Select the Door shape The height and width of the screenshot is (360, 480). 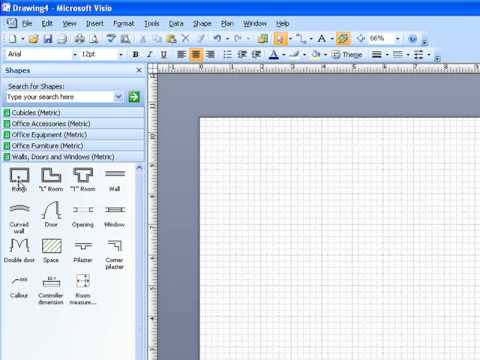point(51,214)
